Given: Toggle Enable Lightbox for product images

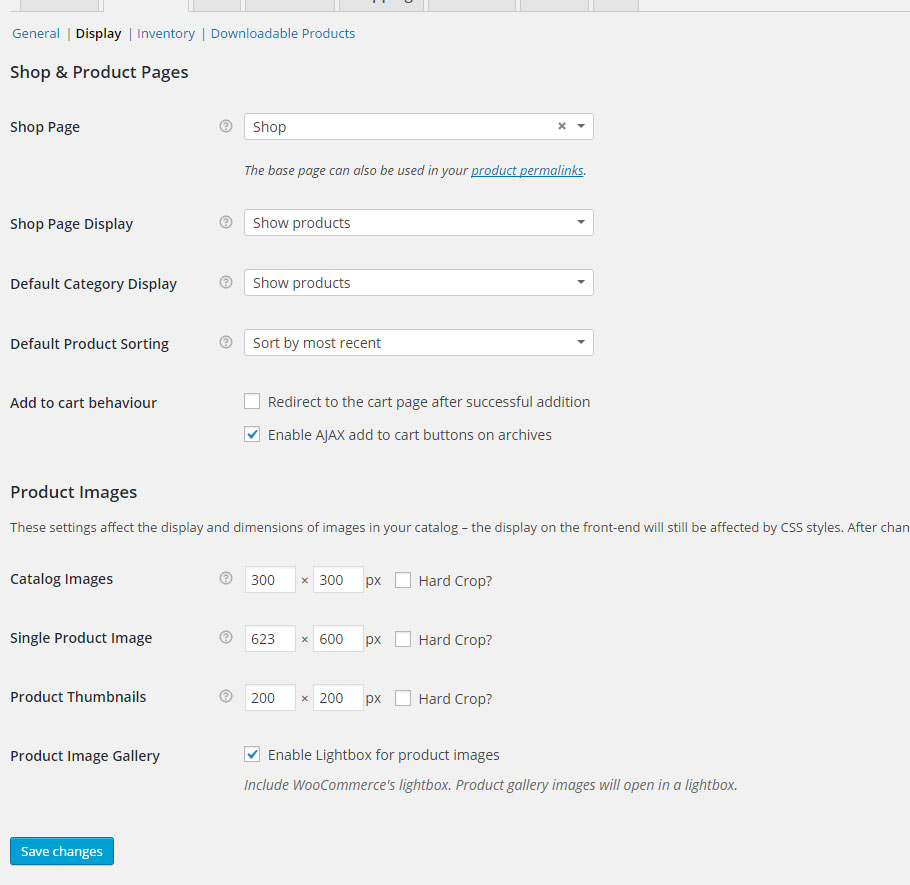Looking at the screenshot, I should pyautogui.click(x=252, y=754).
